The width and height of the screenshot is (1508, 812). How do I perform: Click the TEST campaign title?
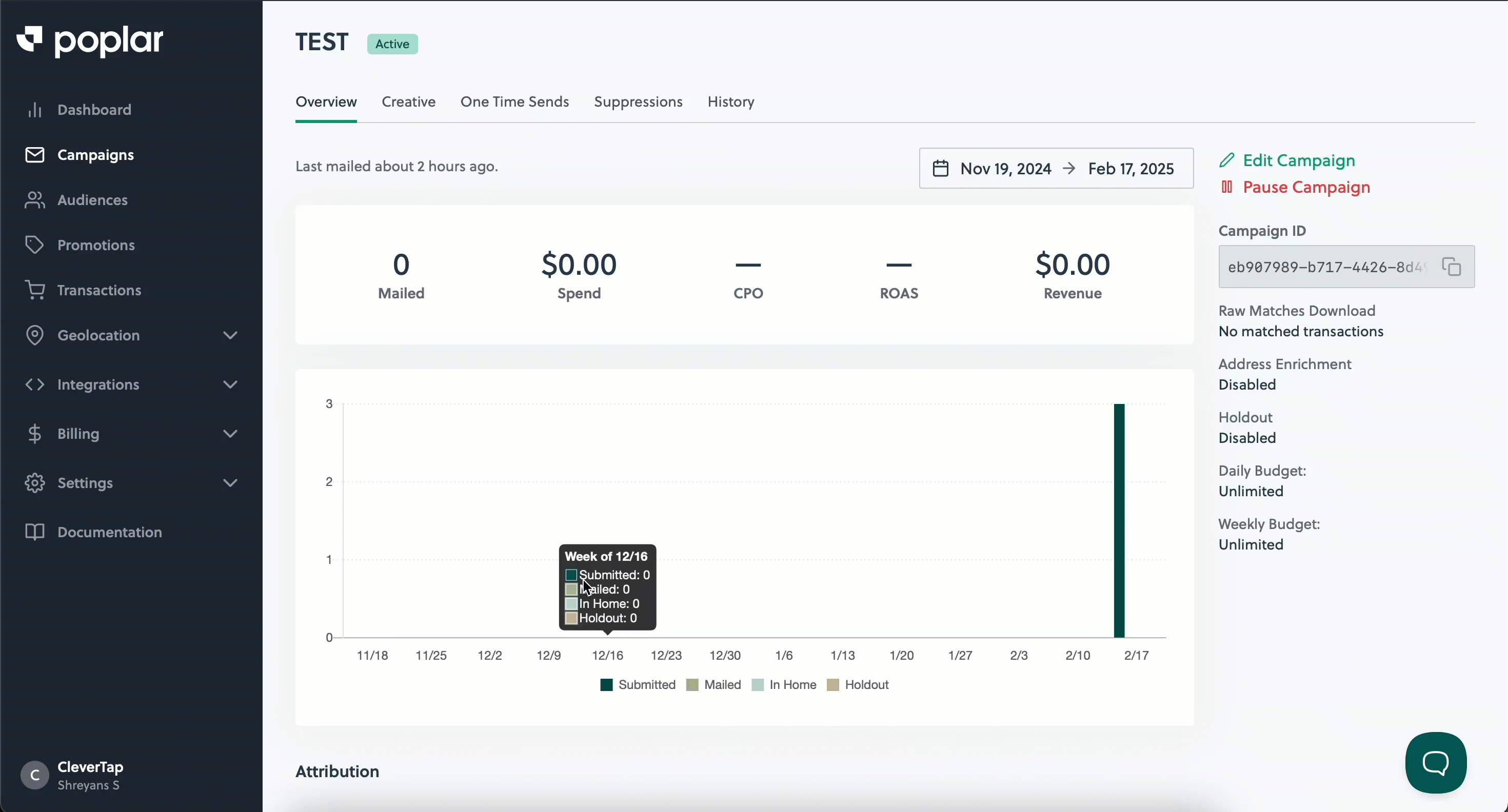[x=322, y=42]
